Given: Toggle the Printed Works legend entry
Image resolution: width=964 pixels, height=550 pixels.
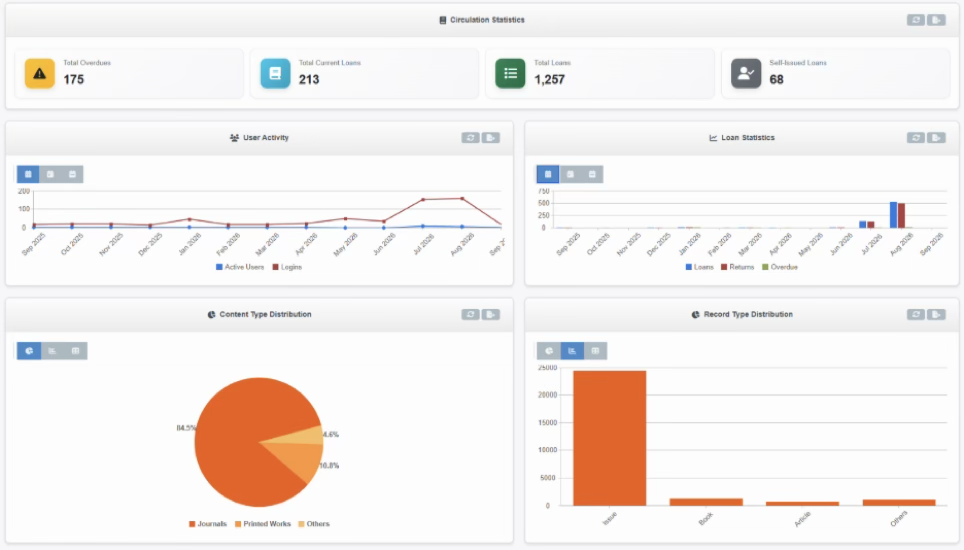Looking at the screenshot, I should click(263, 524).
